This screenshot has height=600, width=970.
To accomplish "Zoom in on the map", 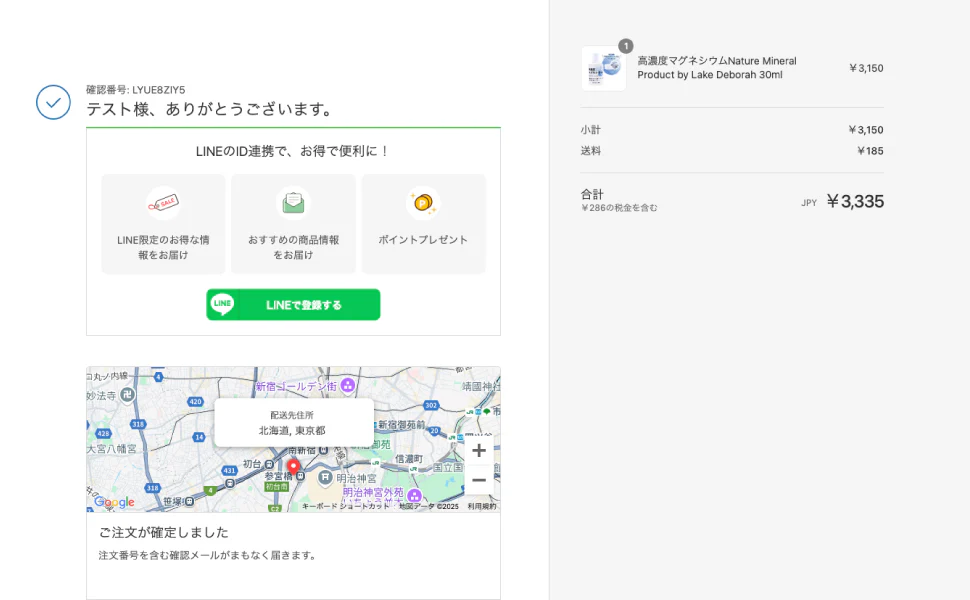I will click(479, 450).
